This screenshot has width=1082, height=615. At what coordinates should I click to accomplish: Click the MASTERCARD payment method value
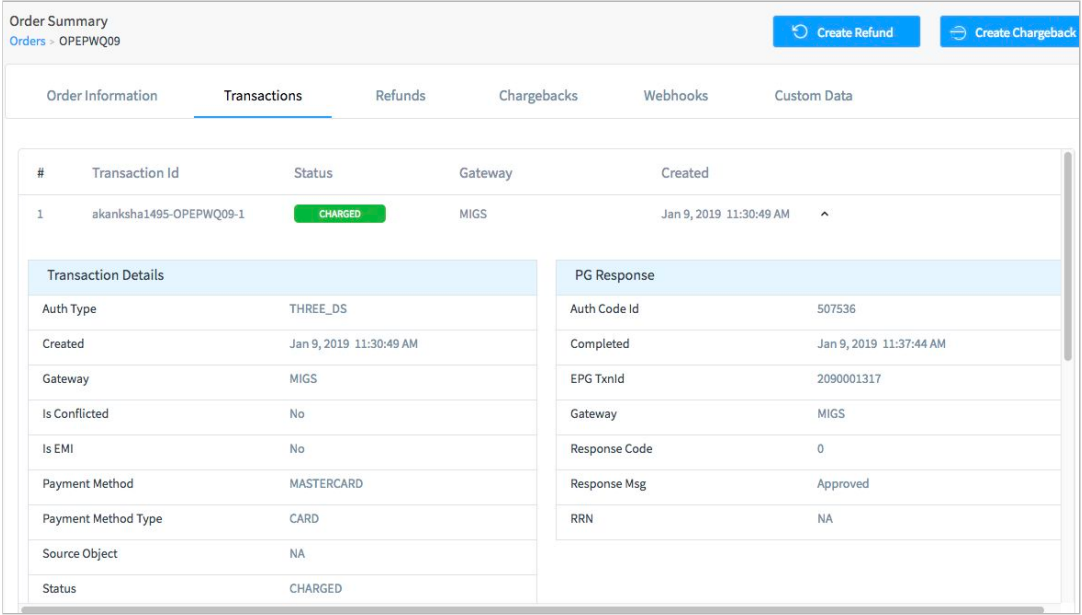[x=326, y=484]
